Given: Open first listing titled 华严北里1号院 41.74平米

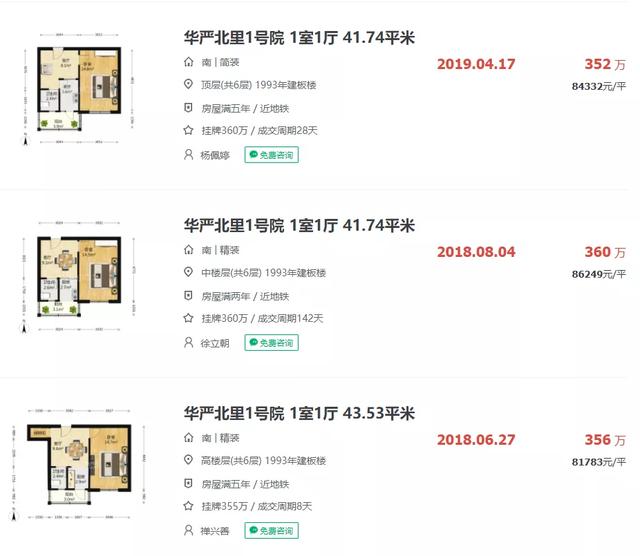Looking at the screenshot, I should [299, 38].
